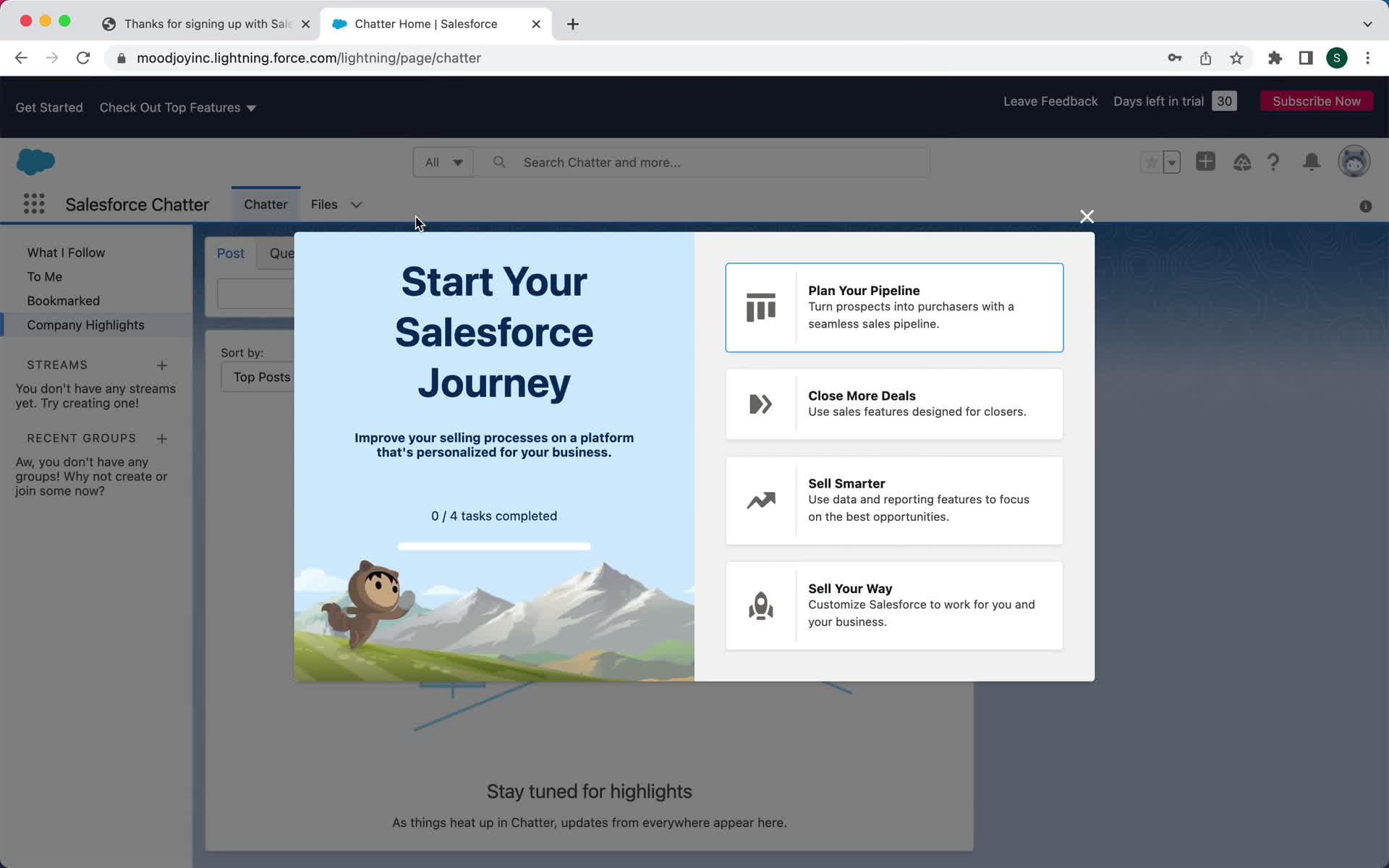This screenshot has height=868, width=1389.
Task: Reload the current page
Action: [83, 58]
